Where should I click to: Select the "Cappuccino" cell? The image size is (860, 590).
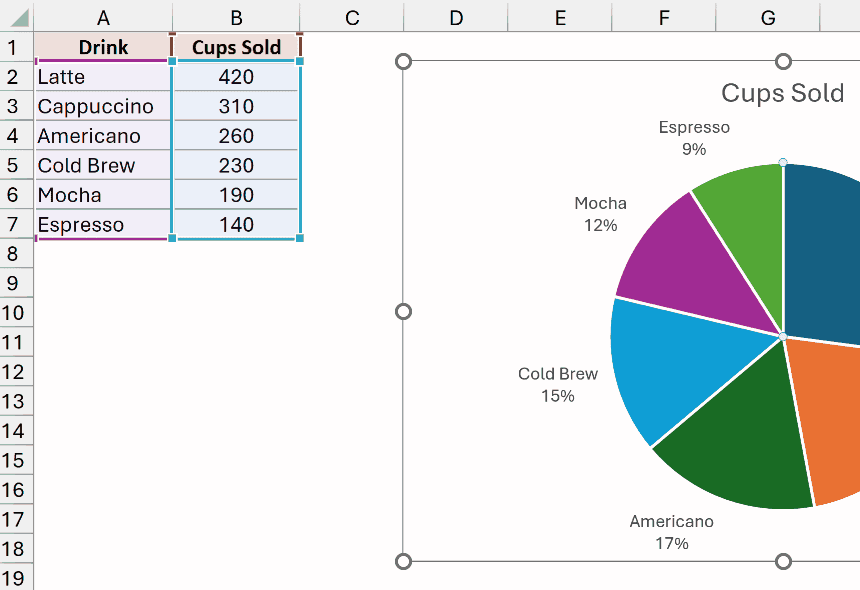[x=103, y=106]
